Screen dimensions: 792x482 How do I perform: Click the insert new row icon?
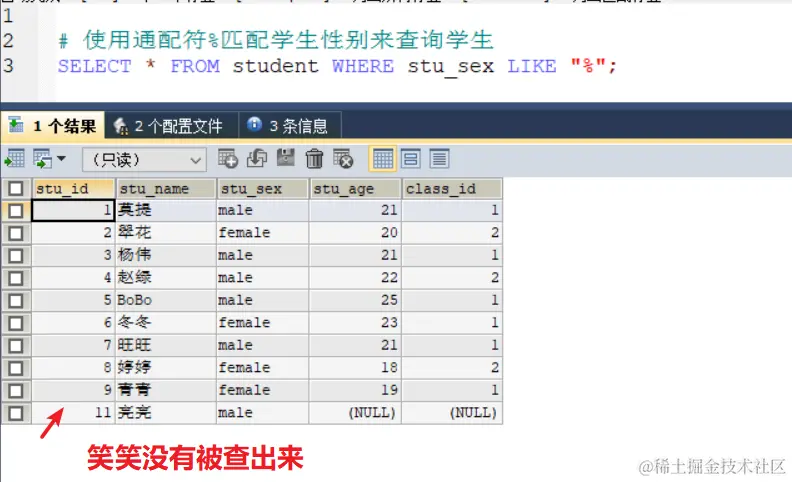click(x=228, y=159)
